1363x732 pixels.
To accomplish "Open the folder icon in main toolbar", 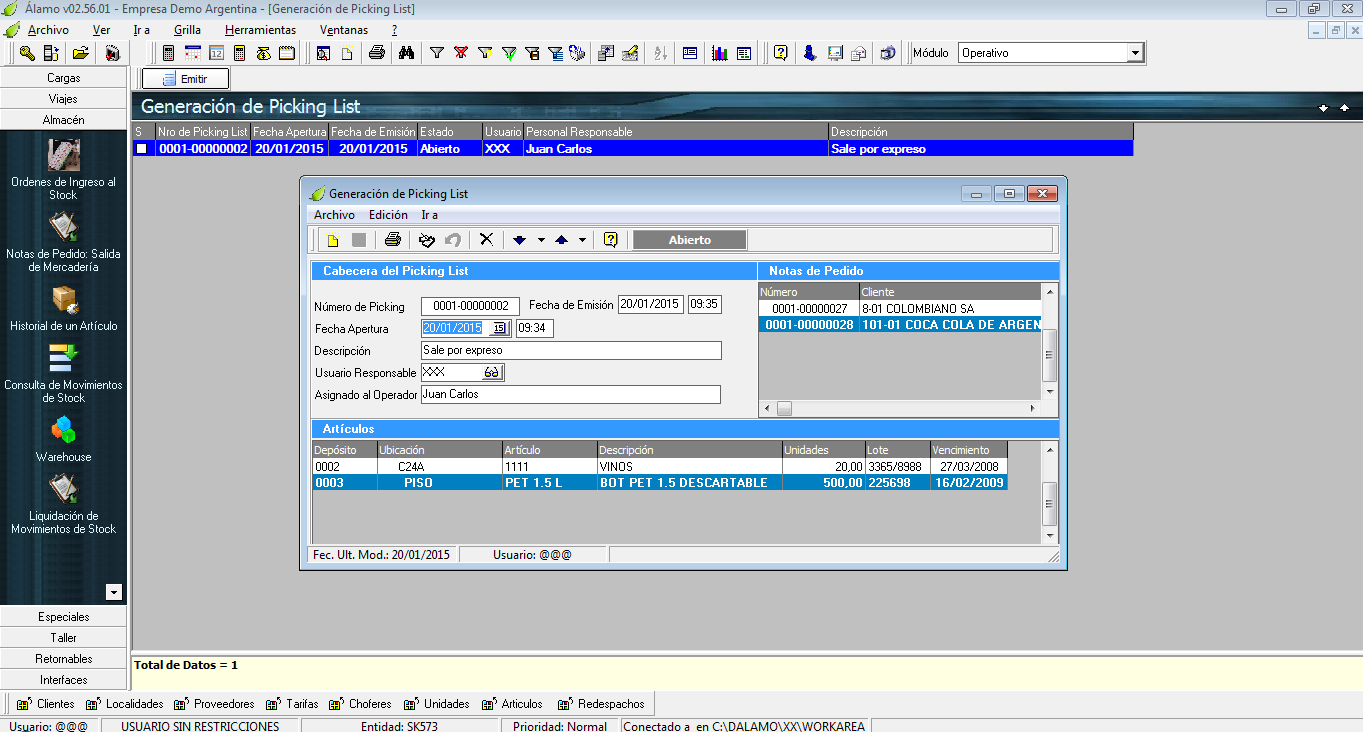I will pos(80,53).
